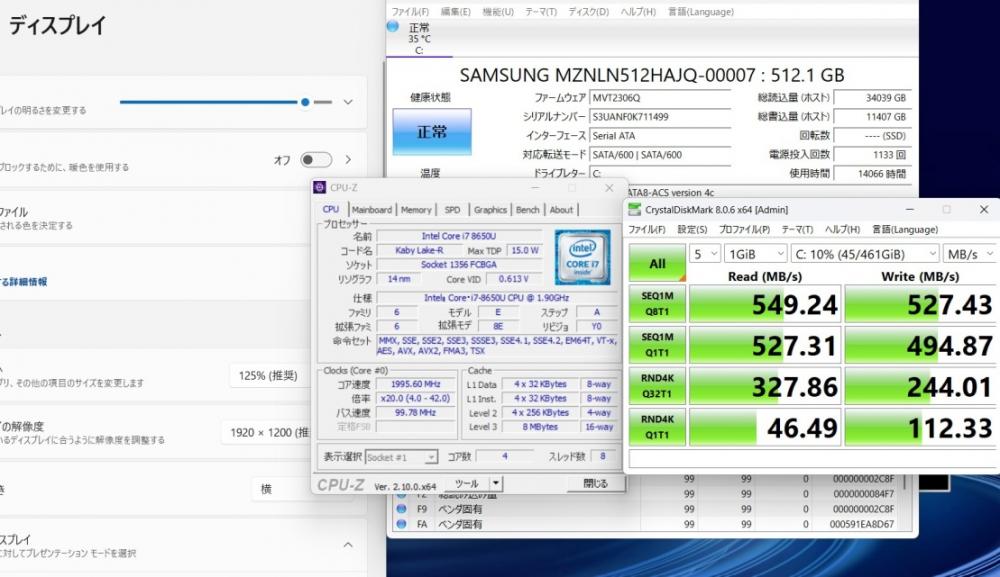This screenshot has width=1000, height=577.
Task: Switch to the Memory tab in CPU-Z
Action: (x=416, y=210)
